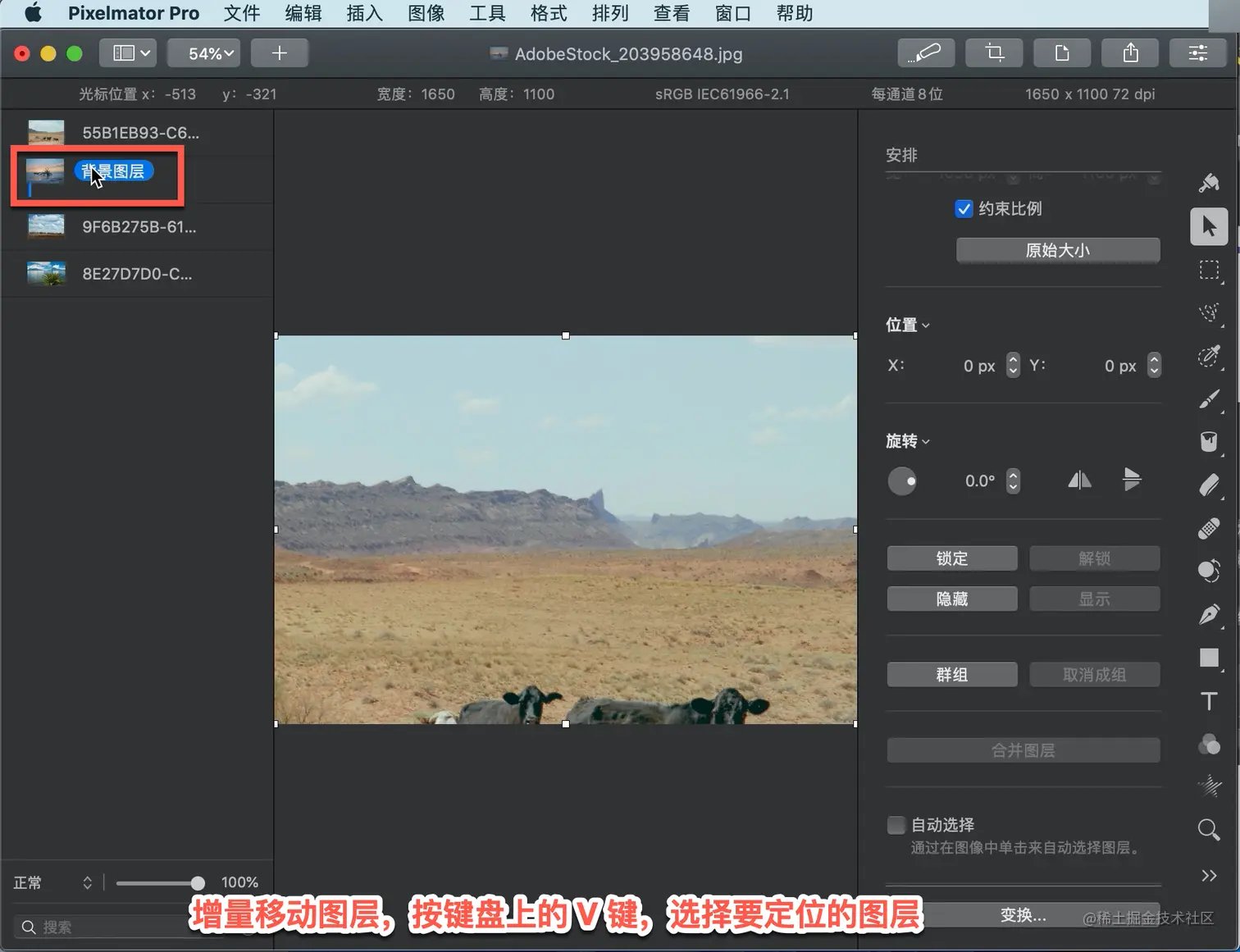Select the Repair bandage tool
The width and height of the screenshot is (1240, 952).
1209,529
